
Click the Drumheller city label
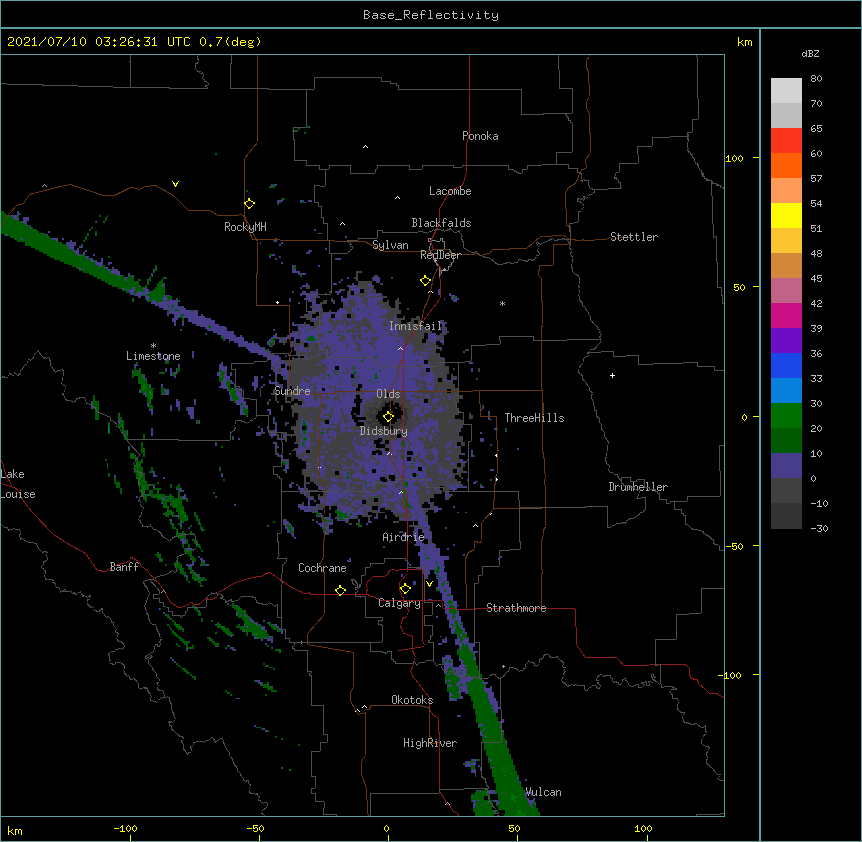coord(638,487)
